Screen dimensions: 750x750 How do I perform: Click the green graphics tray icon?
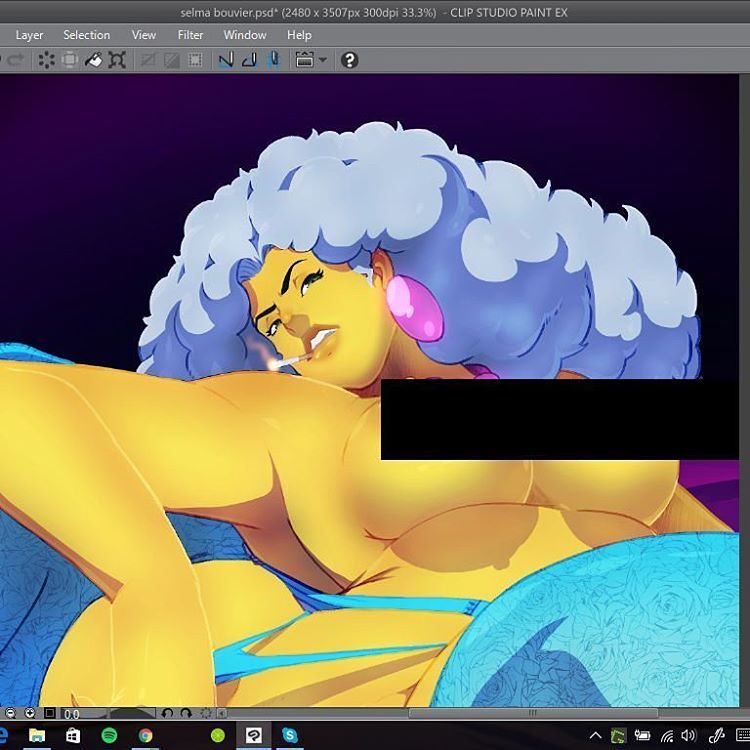click(x=618, y=735)
